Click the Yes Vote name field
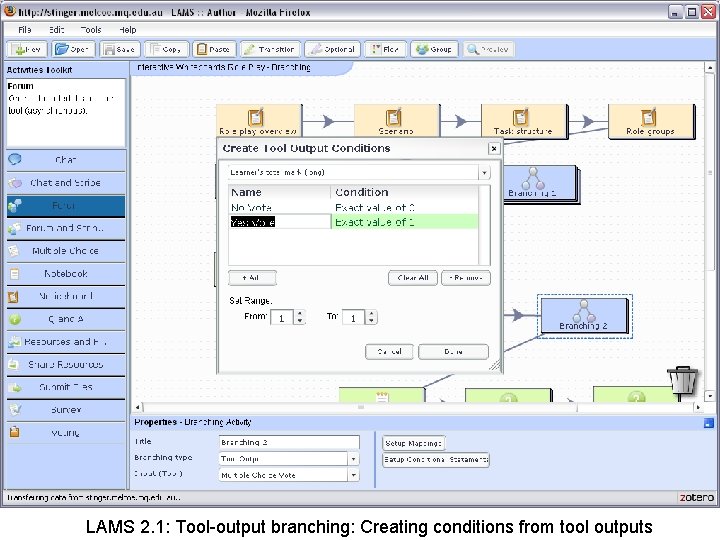 pyautogui.click(x=280, y=222)
